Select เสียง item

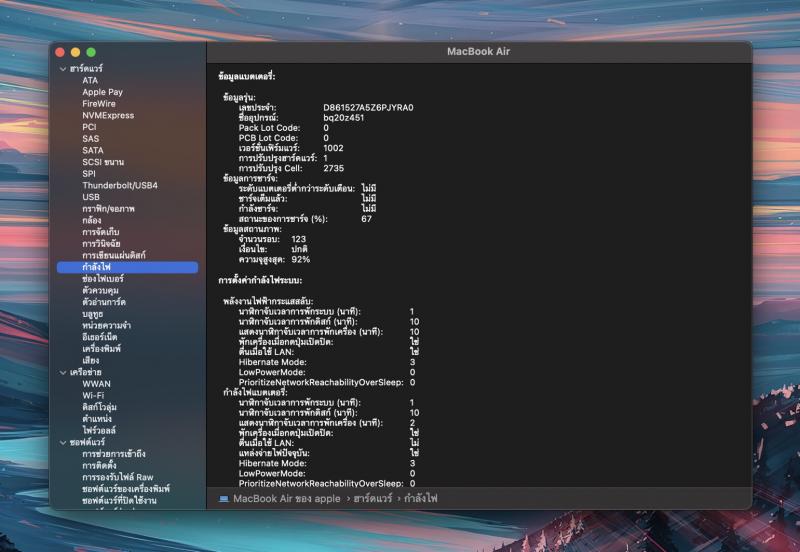click(x=90, y=361)
